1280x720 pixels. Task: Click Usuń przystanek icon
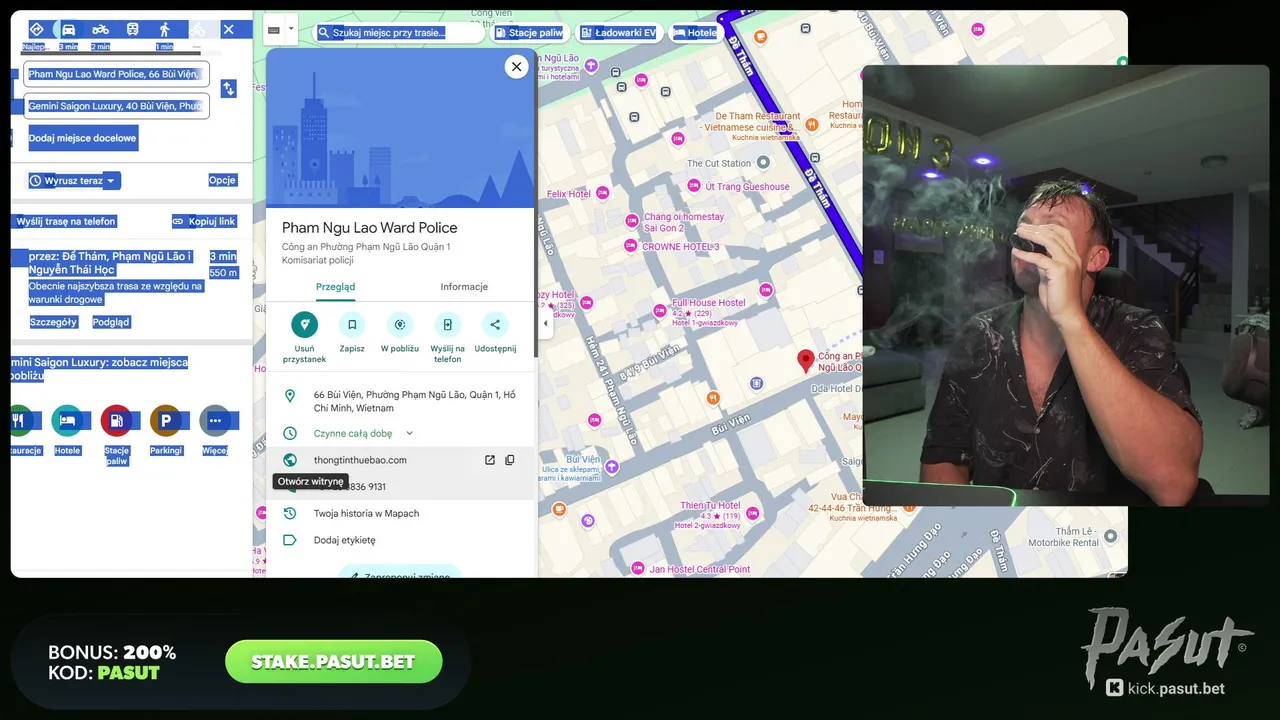pos(304,324)
